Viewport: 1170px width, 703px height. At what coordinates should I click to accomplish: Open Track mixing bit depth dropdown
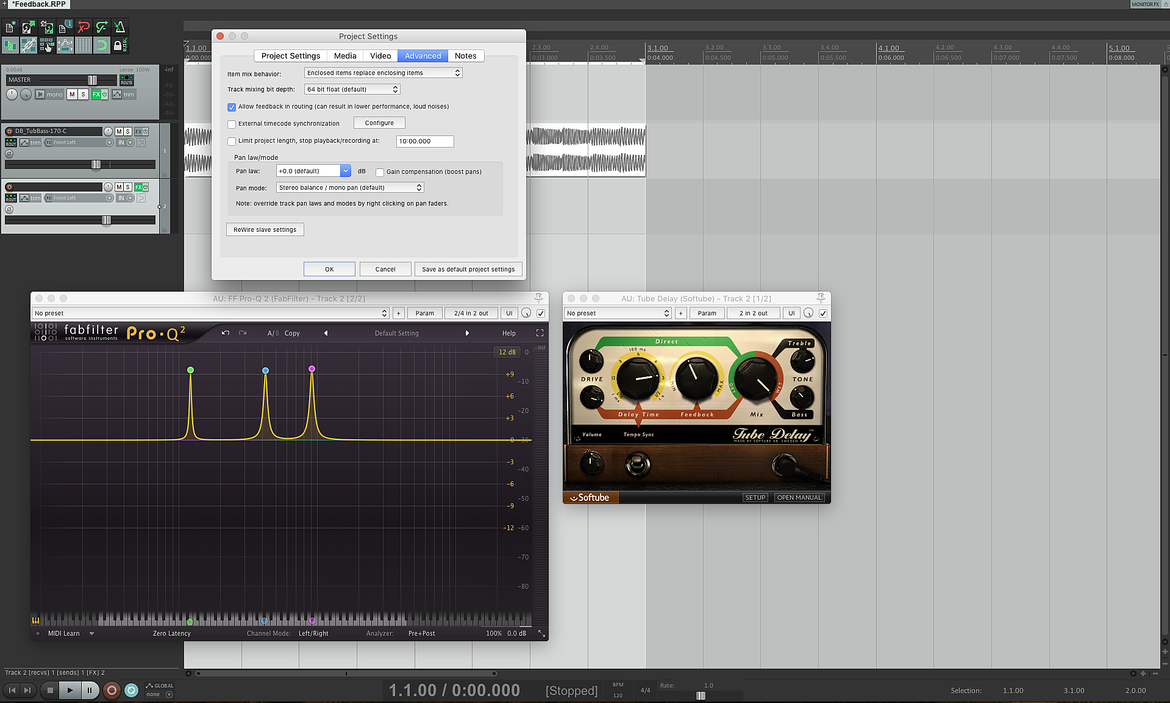(x=352, y=90)
